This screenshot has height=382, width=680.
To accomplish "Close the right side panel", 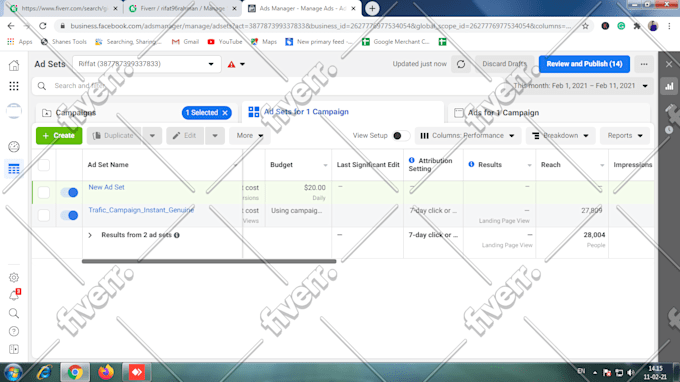I will pos(669,64).
